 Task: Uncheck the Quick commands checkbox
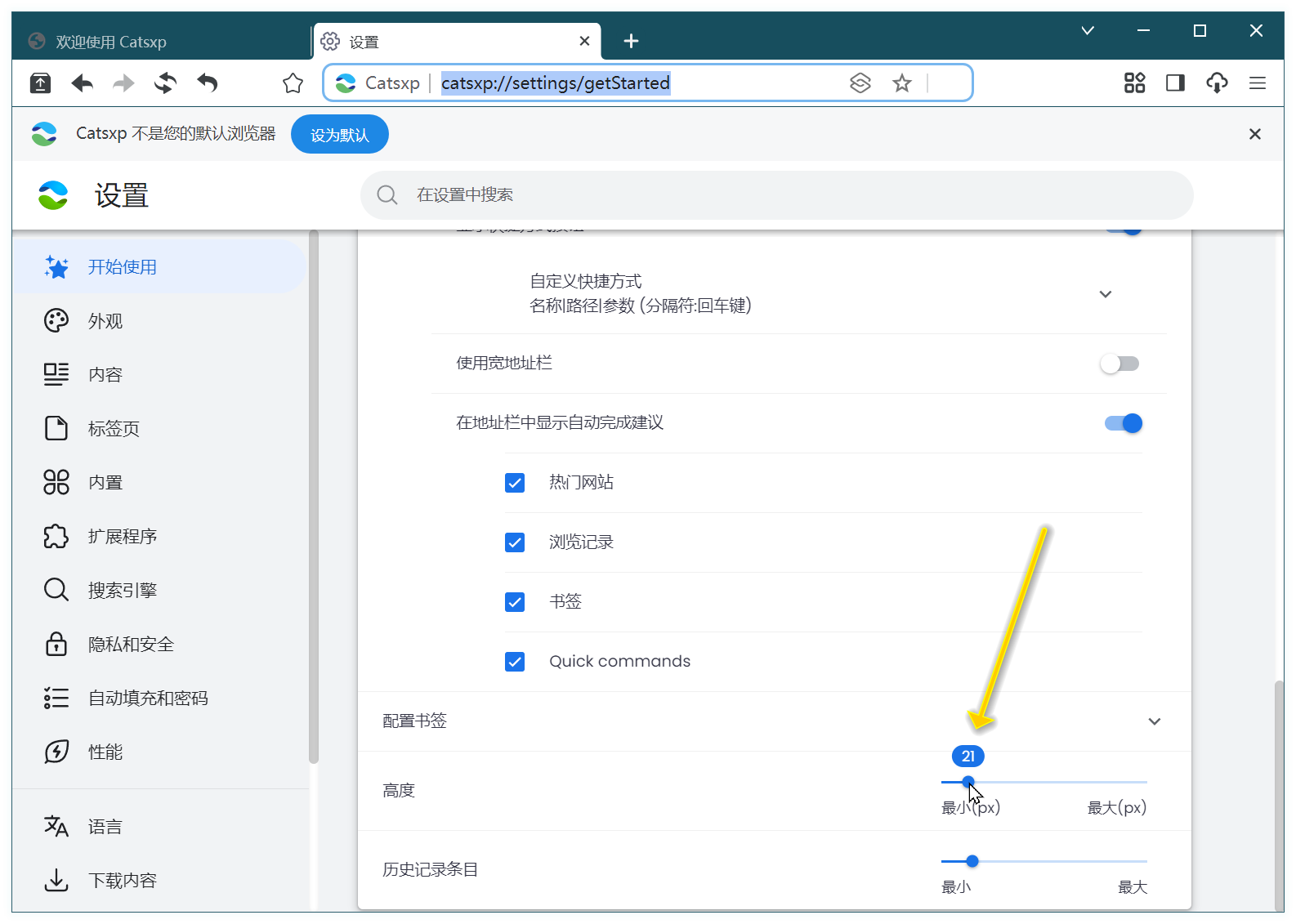515,662
